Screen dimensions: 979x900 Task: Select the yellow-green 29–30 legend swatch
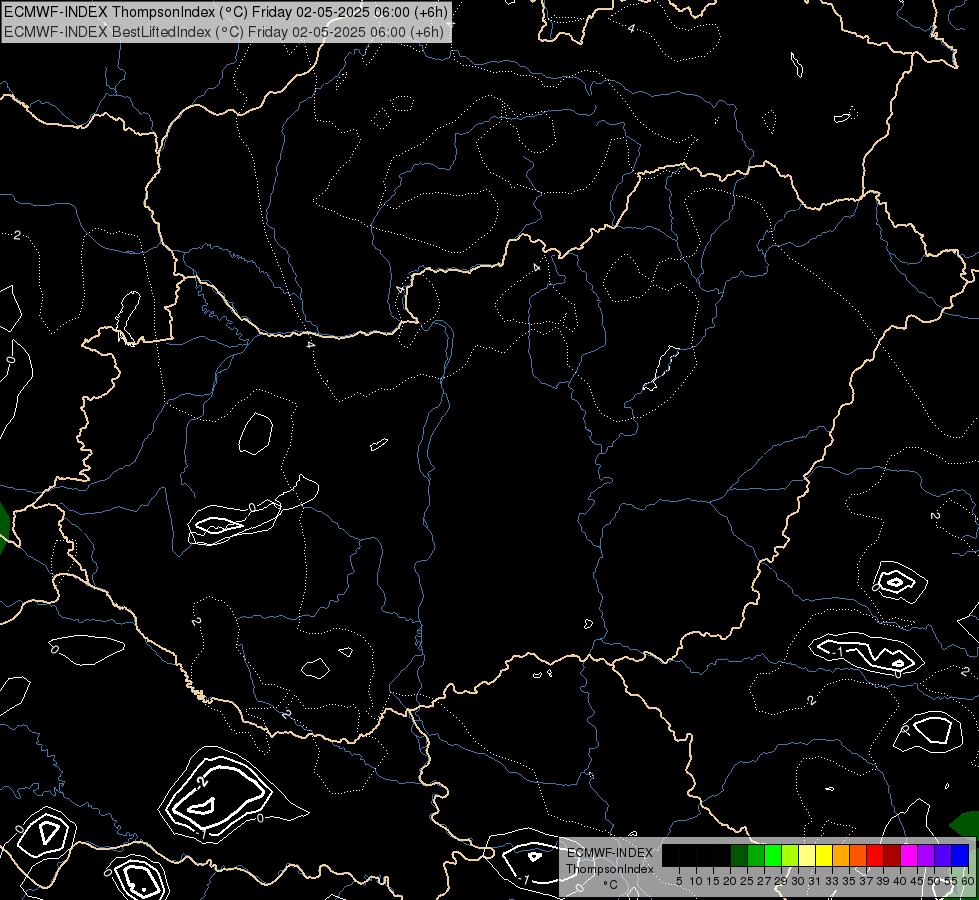click(790, 855)
